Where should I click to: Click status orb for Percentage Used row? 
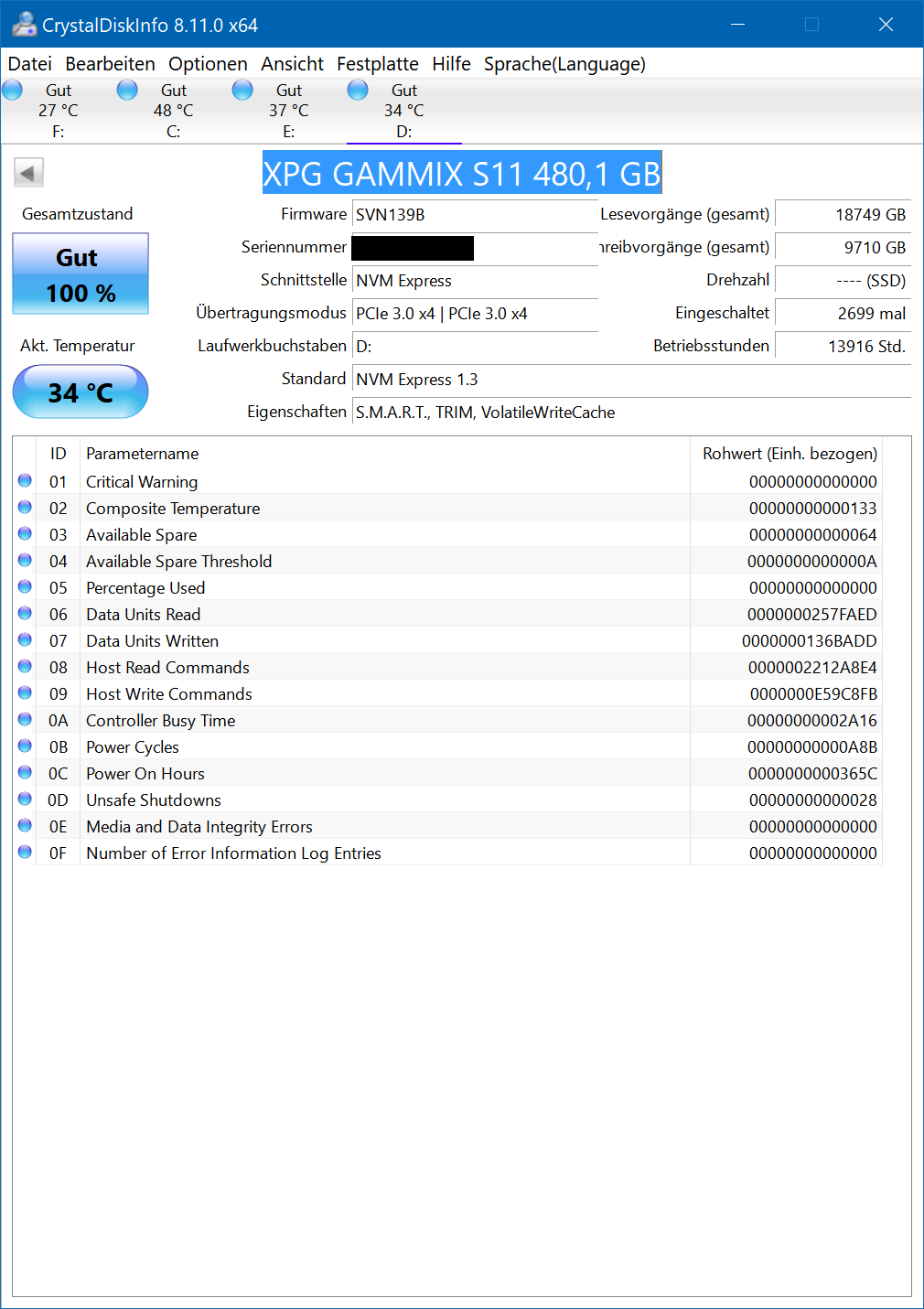[x=25, y=586]
